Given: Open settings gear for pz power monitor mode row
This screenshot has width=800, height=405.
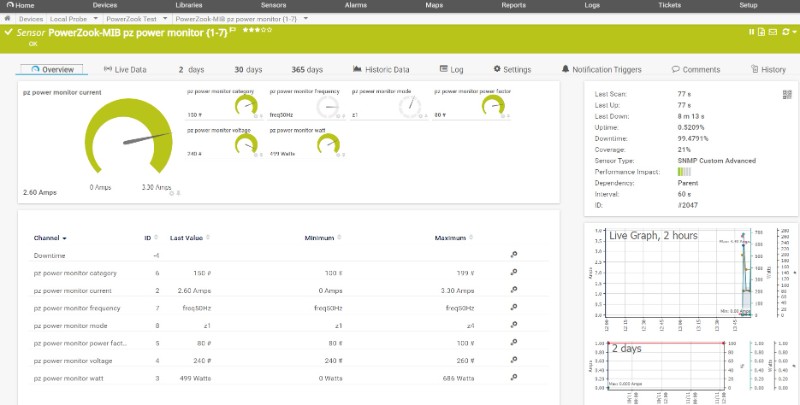Looking at the screenshot, I should tap(514, 325).
